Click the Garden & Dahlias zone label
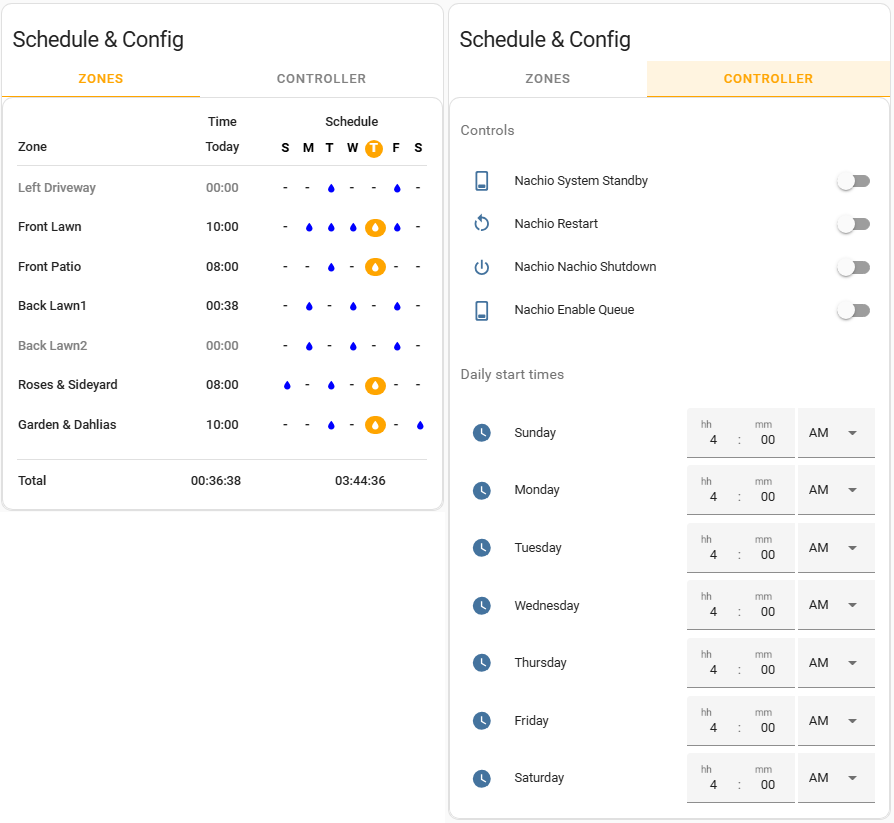Image resolution: width=894 pixels, height=823 pixels. 69,424
